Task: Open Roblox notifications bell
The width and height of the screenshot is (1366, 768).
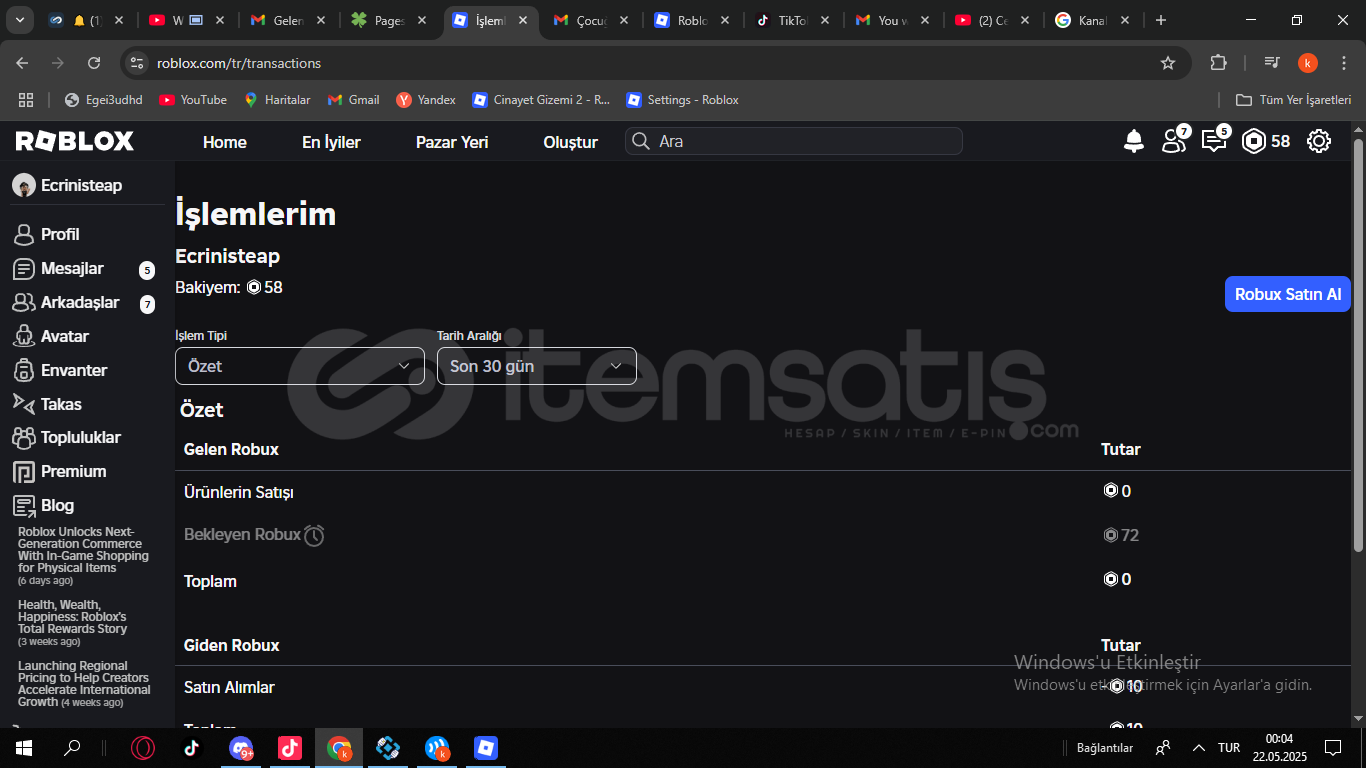Action: click(x=1133, y=141)
